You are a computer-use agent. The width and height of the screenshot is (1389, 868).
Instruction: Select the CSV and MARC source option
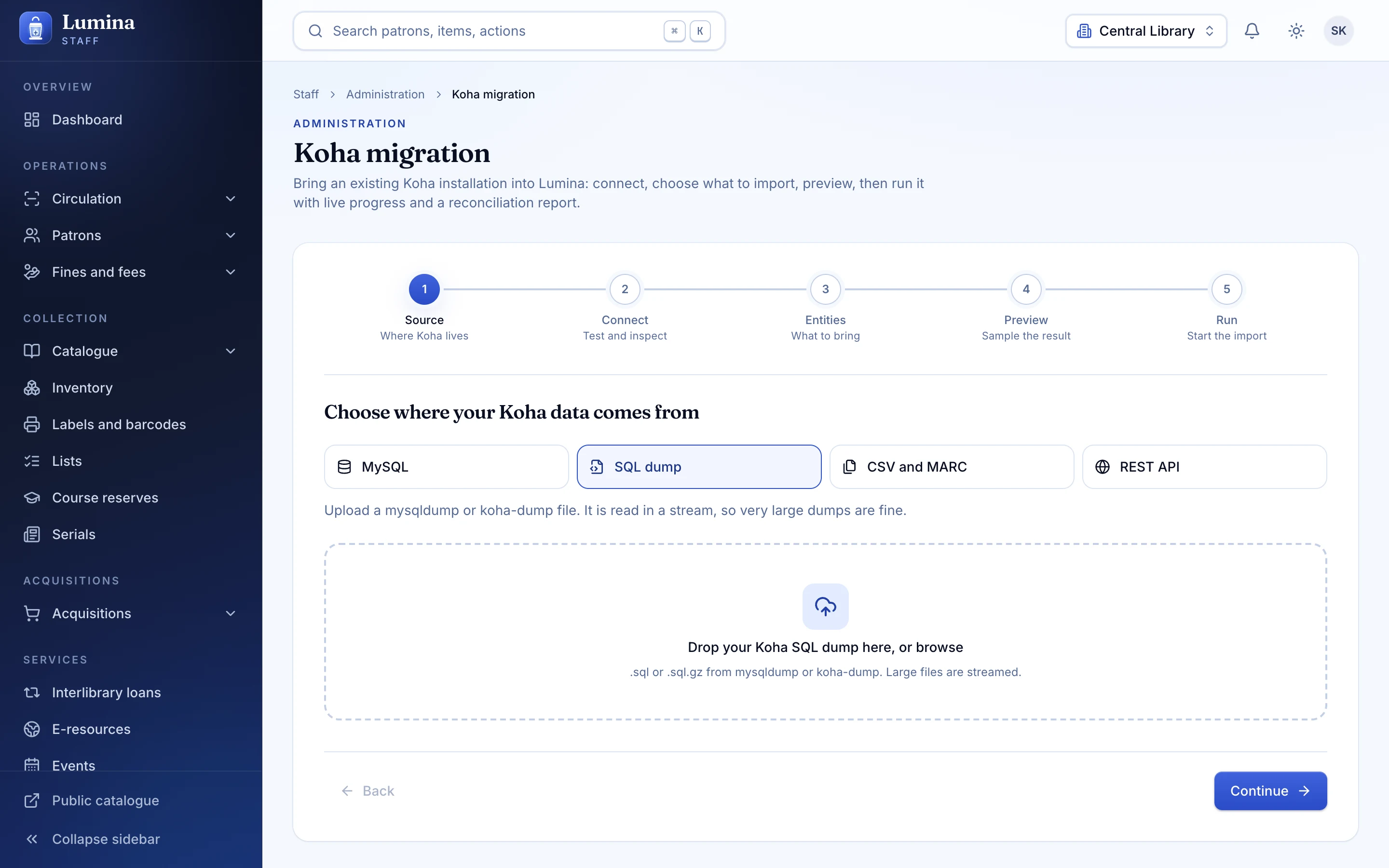952,467
